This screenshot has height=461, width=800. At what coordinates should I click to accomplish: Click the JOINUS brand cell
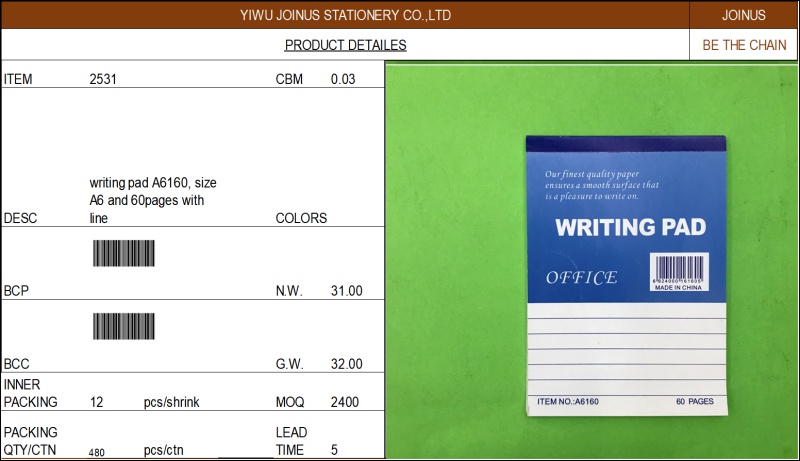click(x=743, y=15)
